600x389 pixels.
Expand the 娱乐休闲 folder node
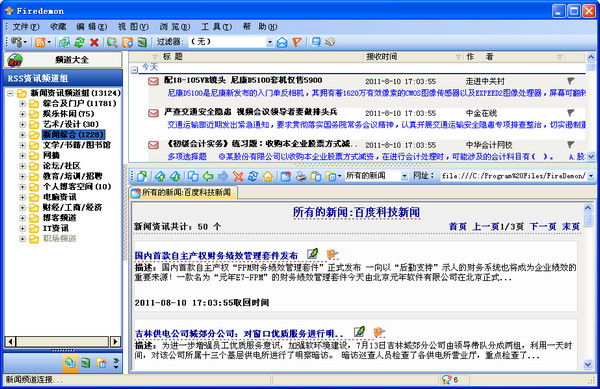pos(22,114)
